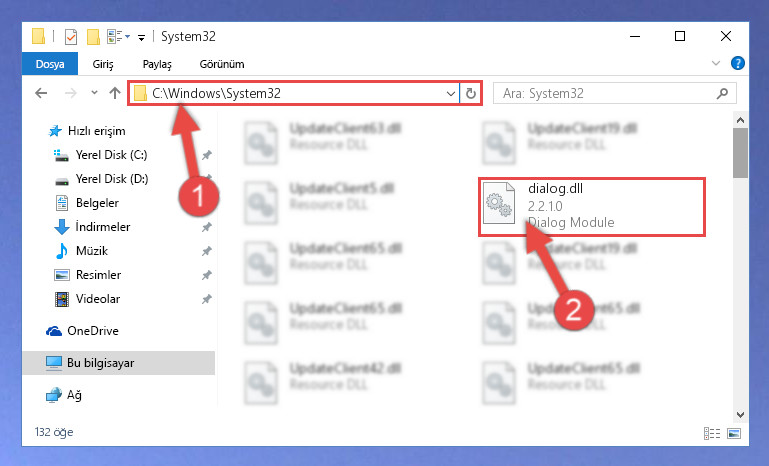Open the Help question mark icon

[x=738, y=63]
